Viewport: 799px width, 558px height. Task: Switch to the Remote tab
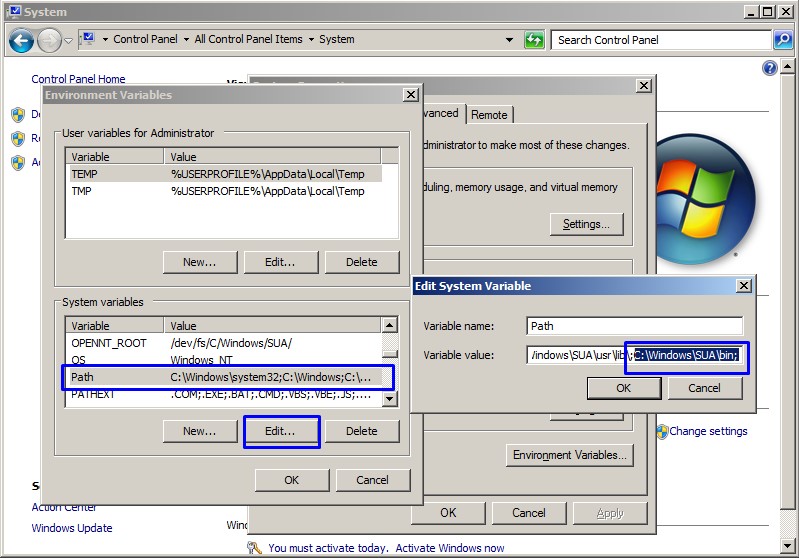(x=489, y=115)
